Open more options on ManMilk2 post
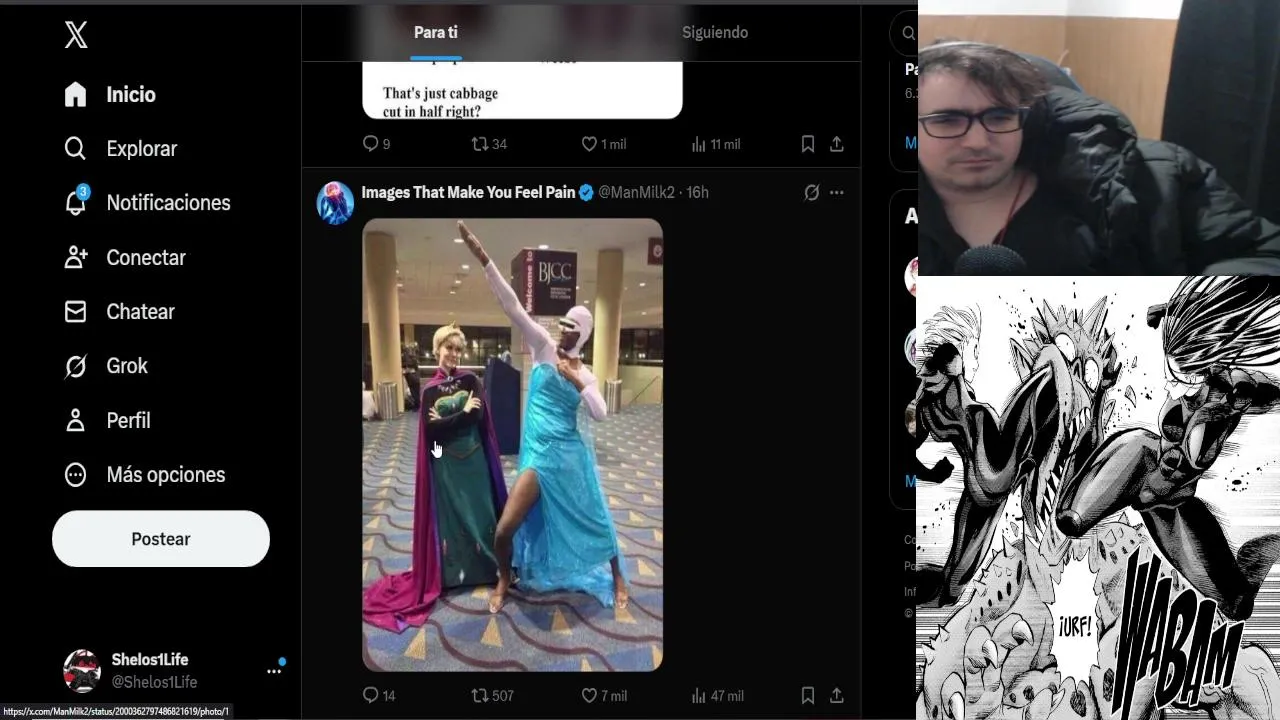Screen dimensions: 1280x720 (837, 192)
